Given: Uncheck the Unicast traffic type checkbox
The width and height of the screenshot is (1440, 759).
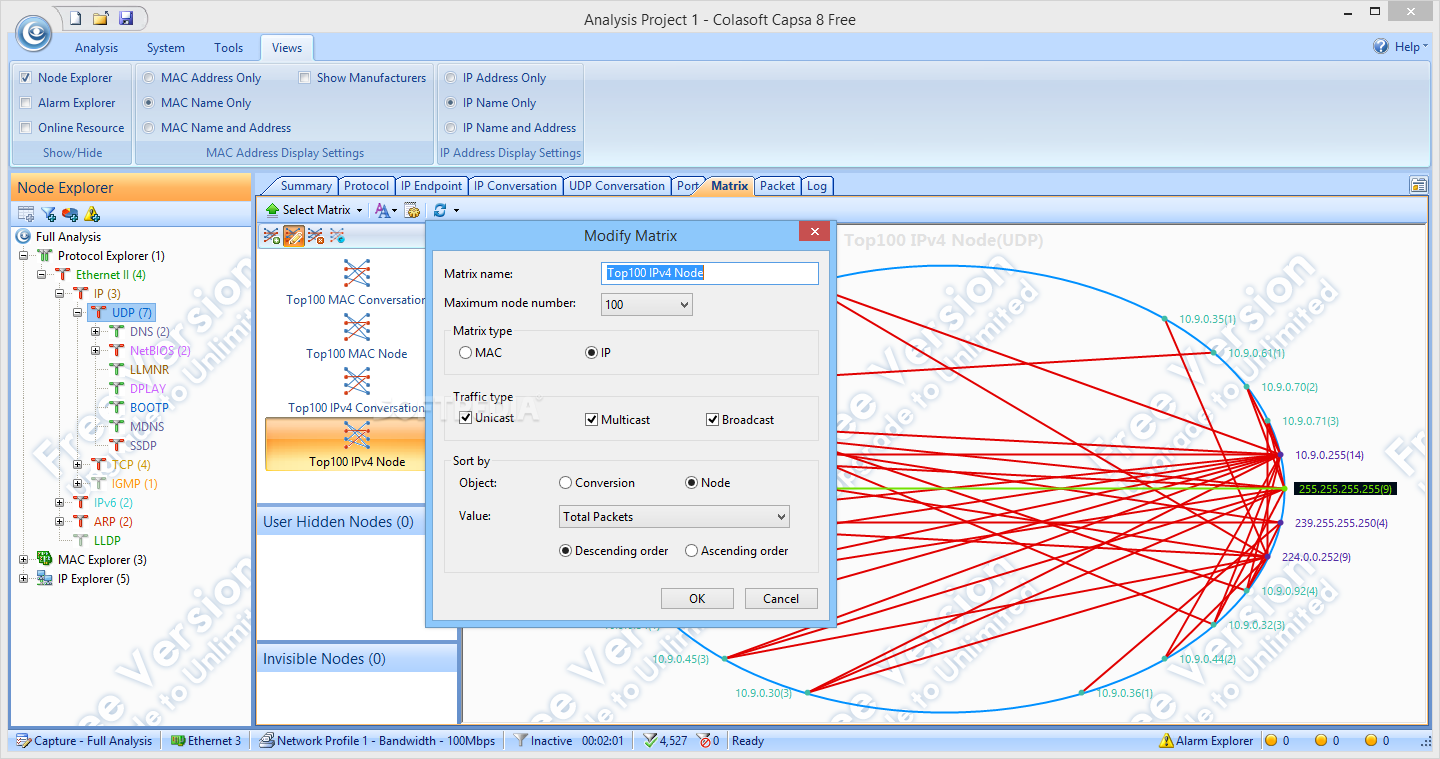Looking at the screenshot, I should click(465, 418).
